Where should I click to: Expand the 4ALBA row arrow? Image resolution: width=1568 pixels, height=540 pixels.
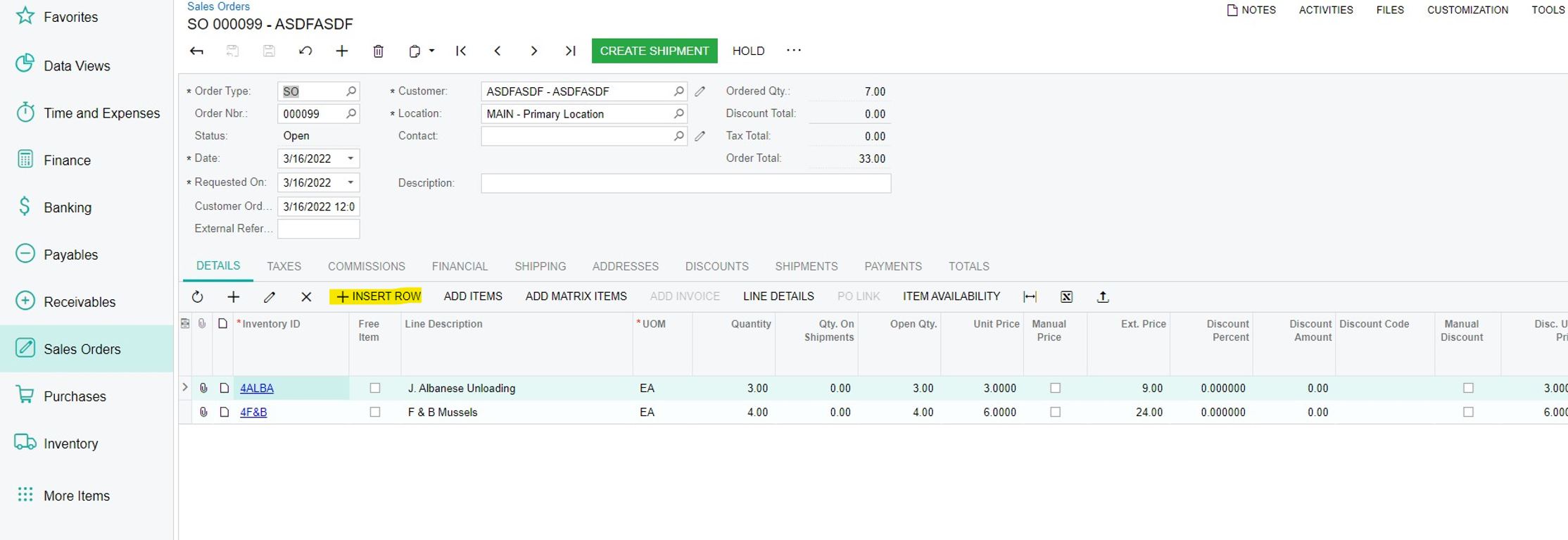pos(185,387)
